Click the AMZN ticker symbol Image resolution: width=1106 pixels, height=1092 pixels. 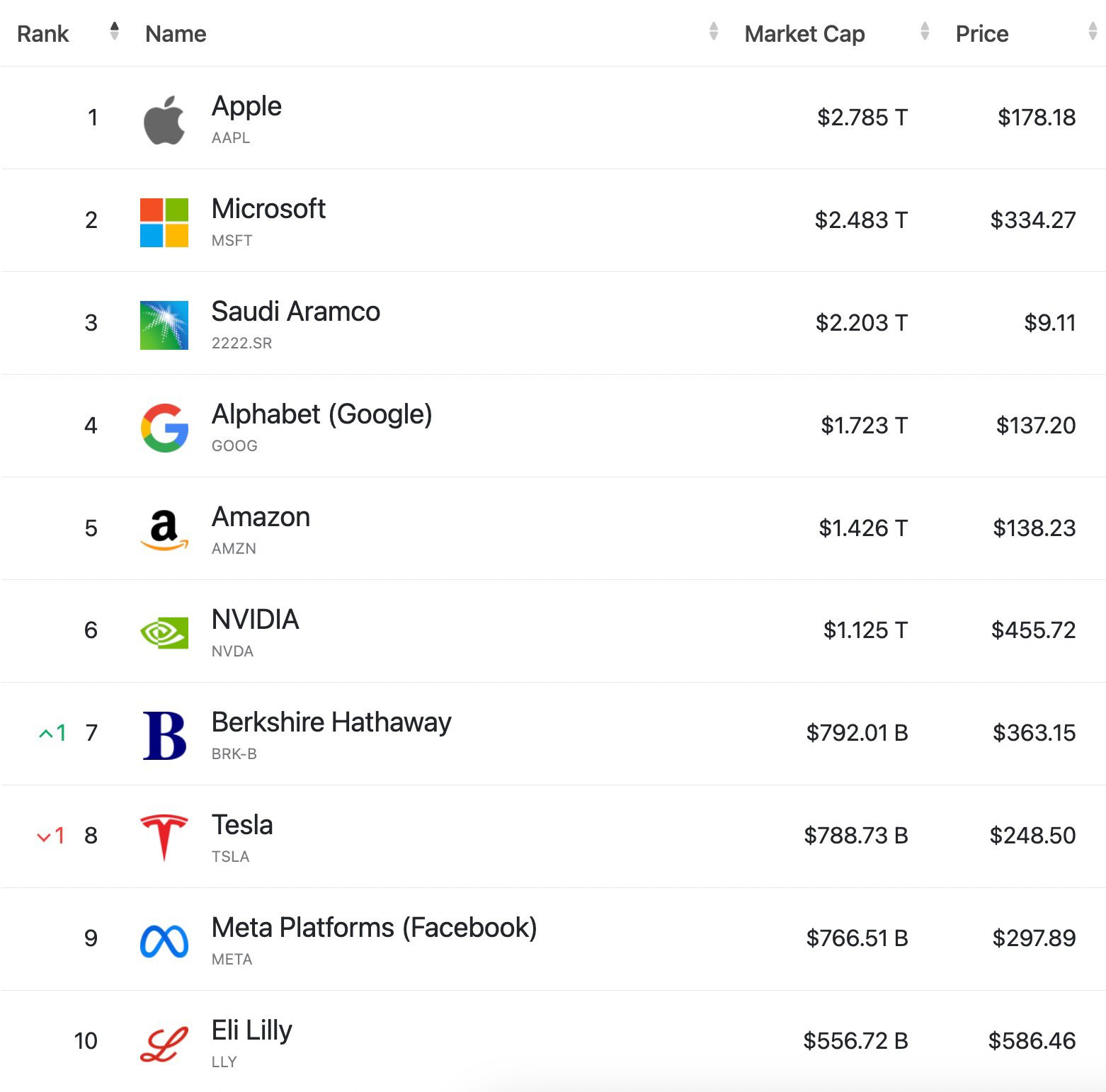234,549
